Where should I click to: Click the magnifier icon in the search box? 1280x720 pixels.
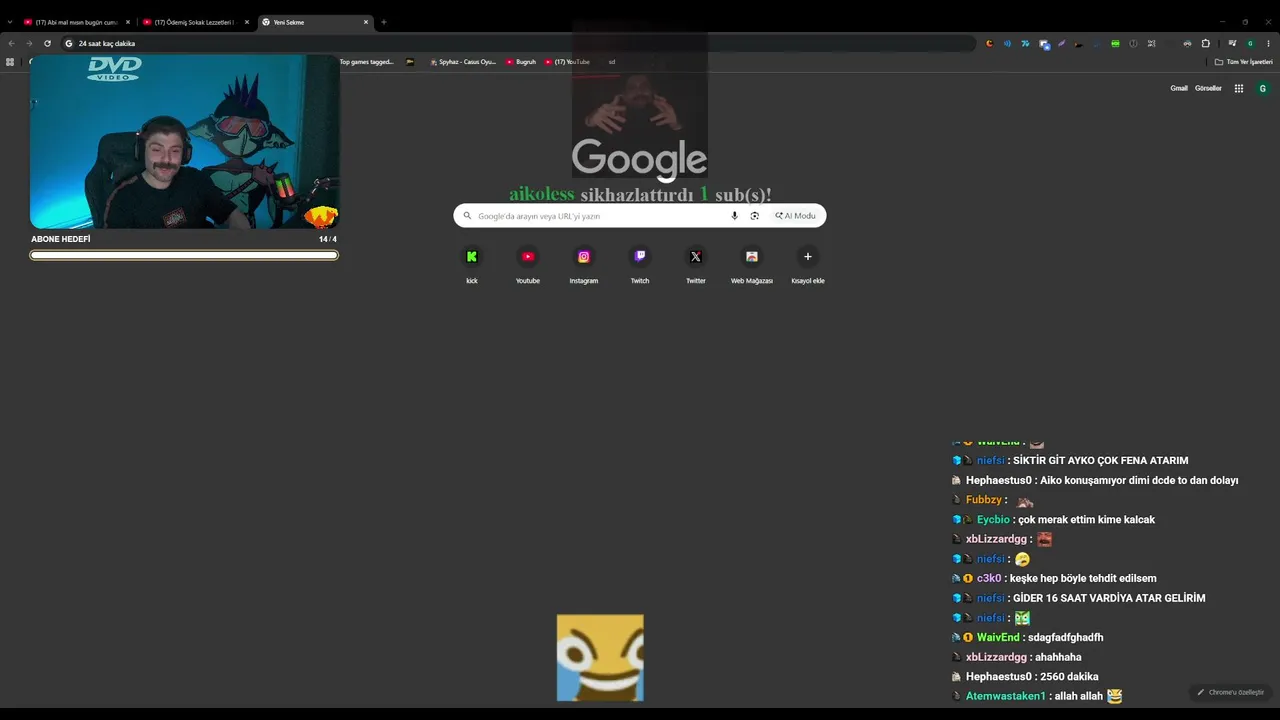tap(467, 216)
